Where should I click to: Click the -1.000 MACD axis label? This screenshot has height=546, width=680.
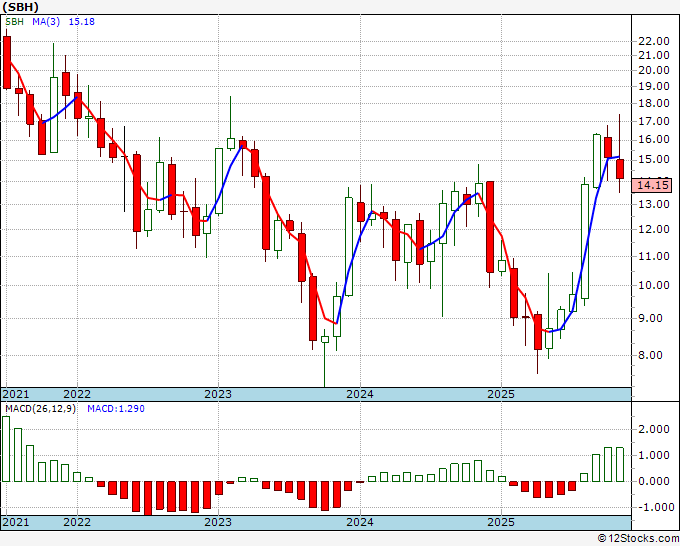tap(652, 507)
